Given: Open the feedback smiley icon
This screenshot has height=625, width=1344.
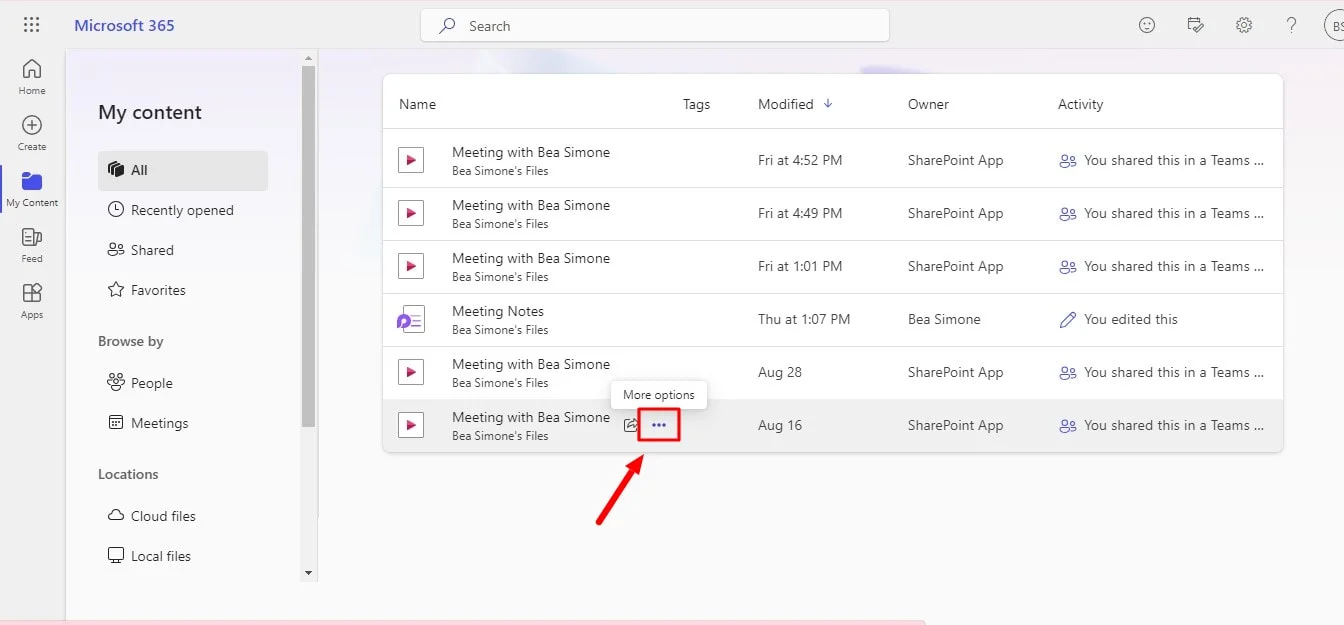Looking at the screenshot, I should click(1147, 25).
